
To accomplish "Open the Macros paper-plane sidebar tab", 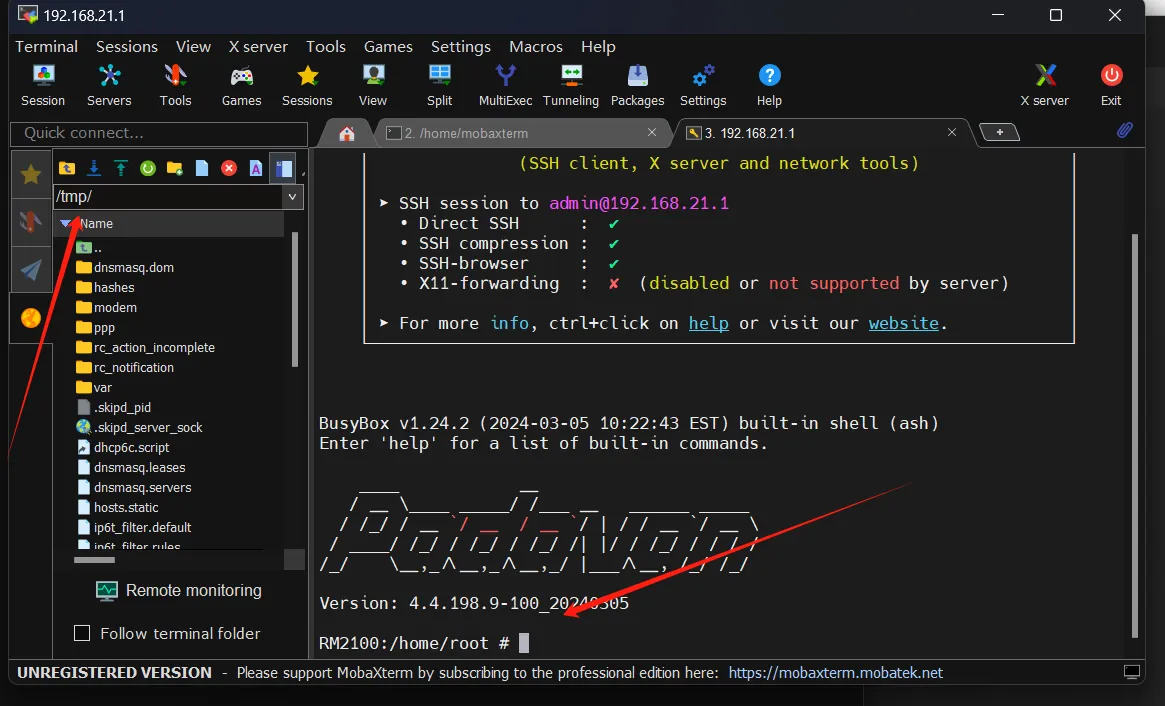I will [x=31, y=269].
